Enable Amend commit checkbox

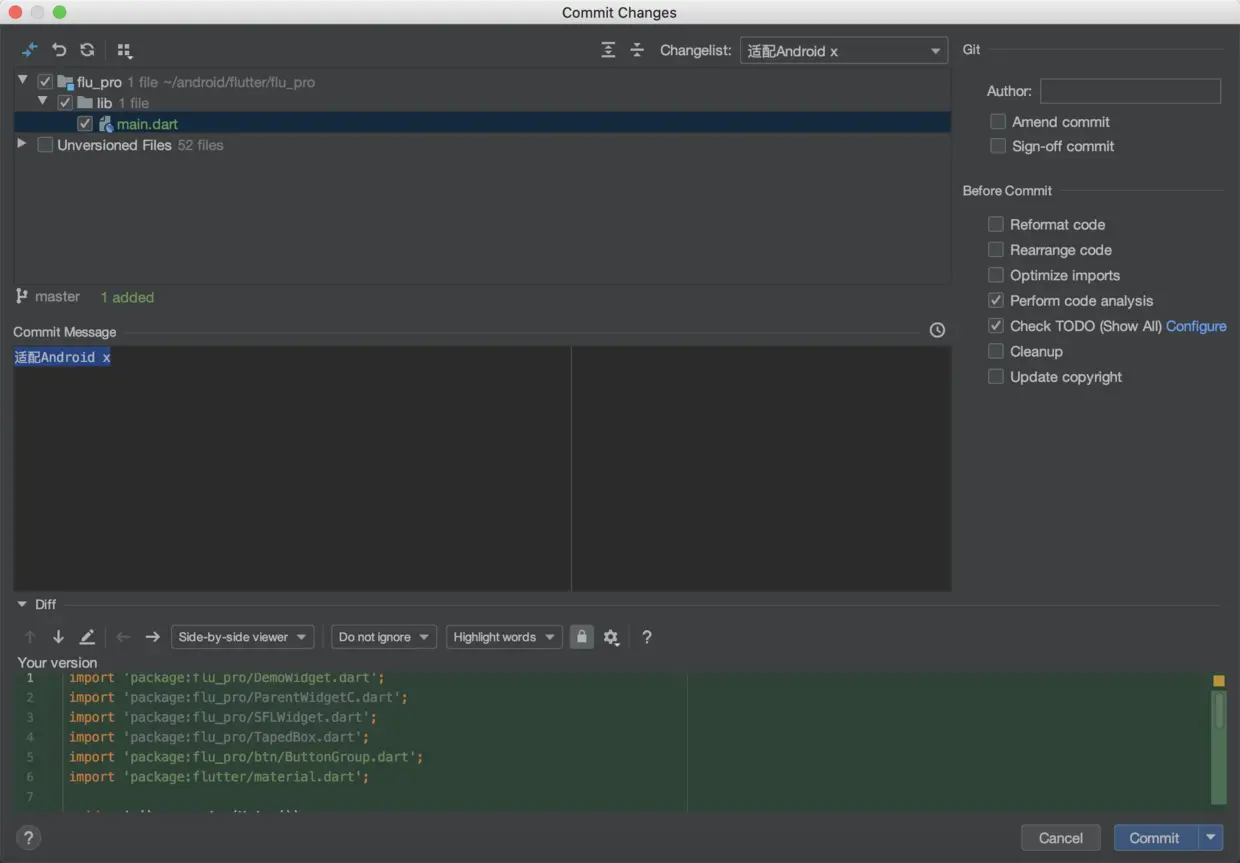pyautogui.click(x=998, y=121)
